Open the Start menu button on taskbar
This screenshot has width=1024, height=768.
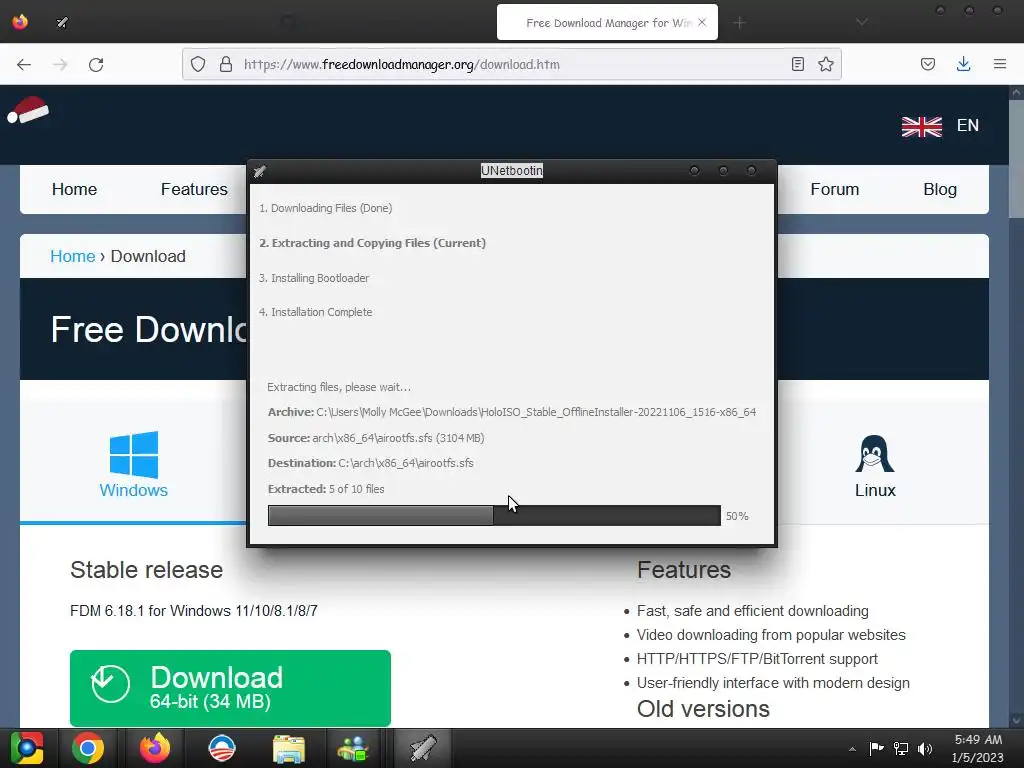click(x=27, y=748)
